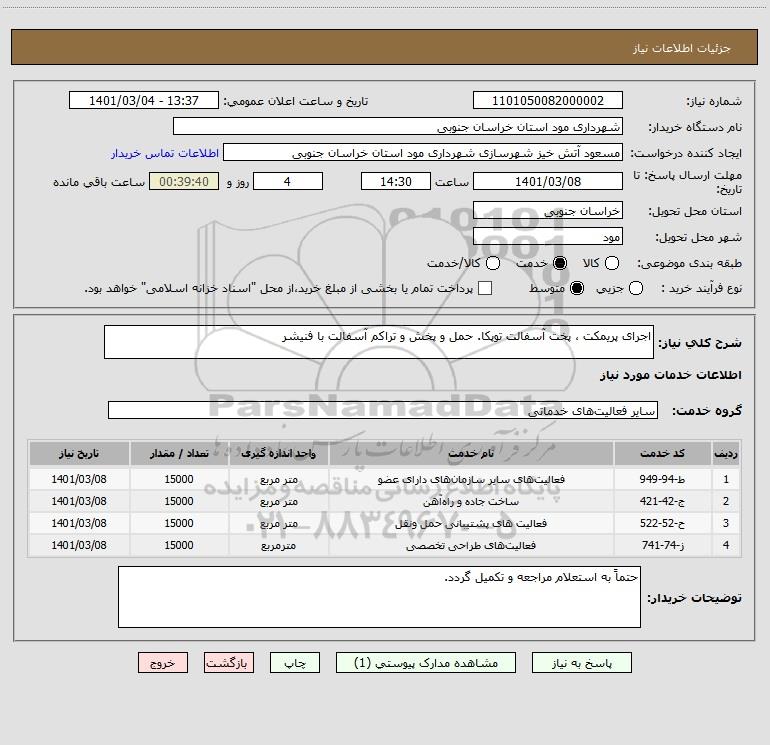Click the ردیف column header
Viewport: 770px width, 745px height.
point(726,453)
